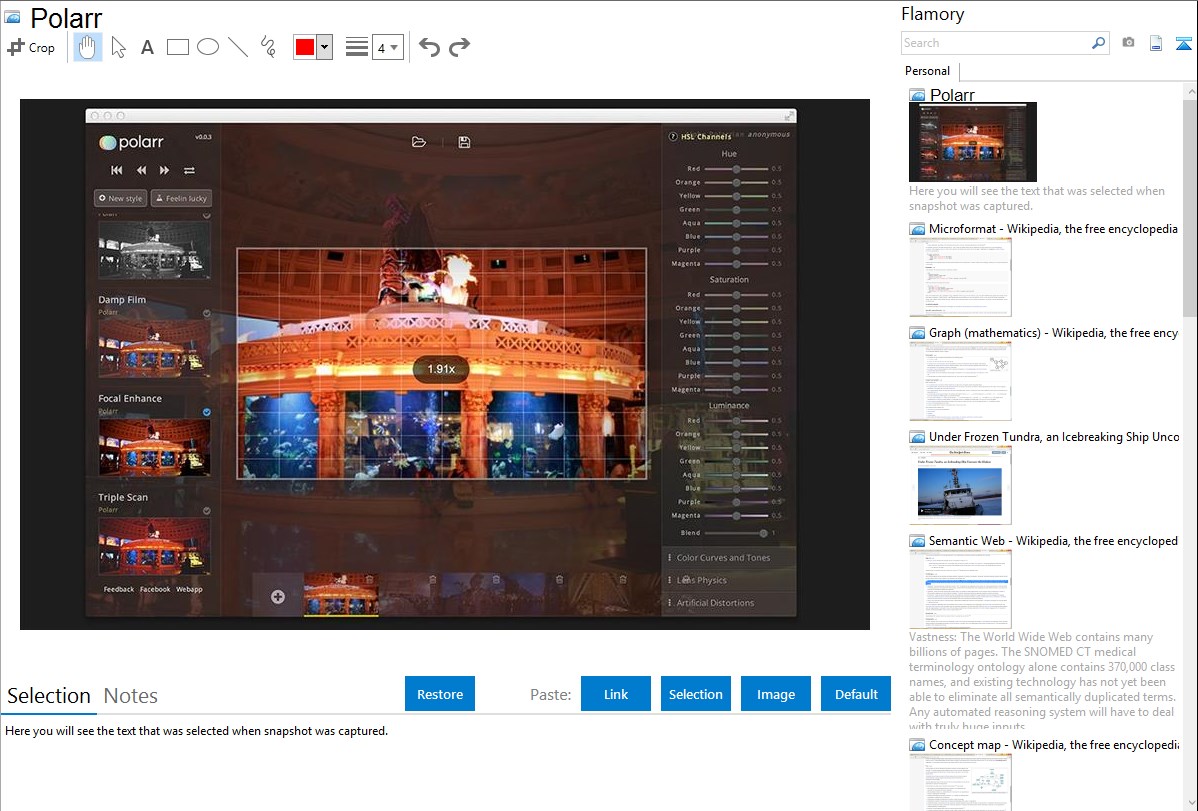Click the Polarr title in the sidebar list
The width and height of the screenshot is (1198, 811).
point(952,95)
